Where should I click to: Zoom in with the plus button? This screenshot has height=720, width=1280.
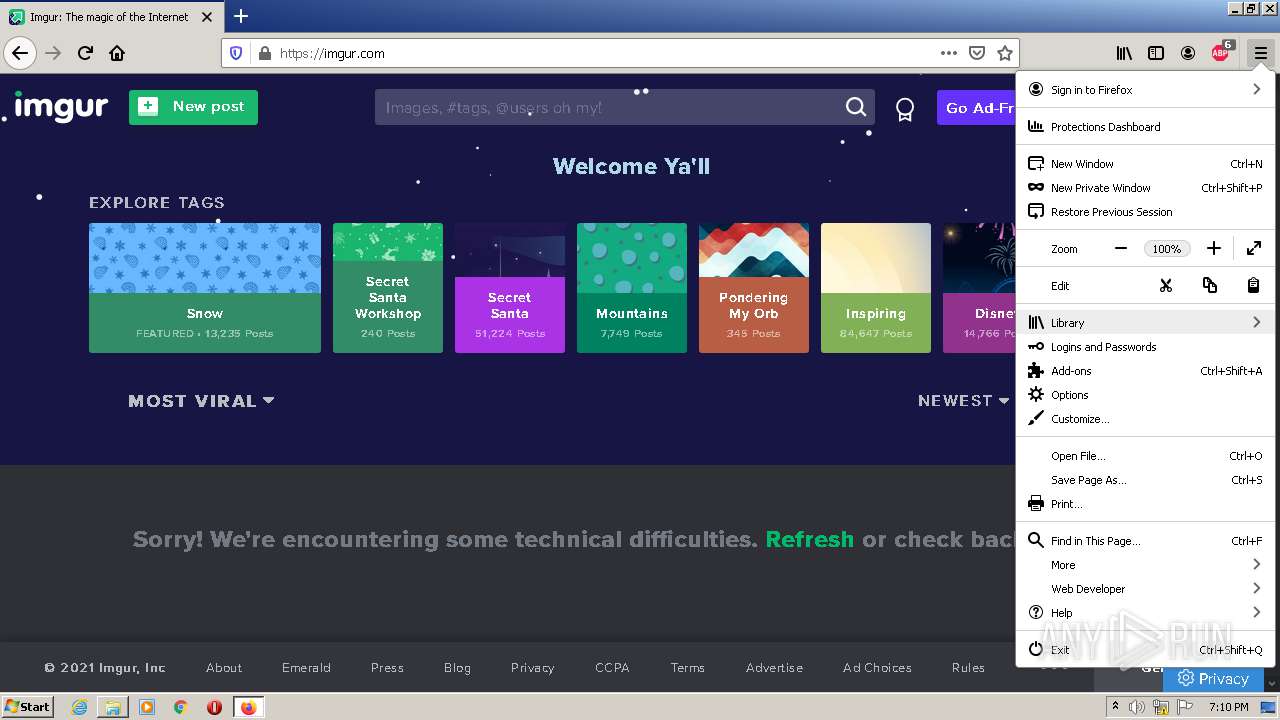tap(1213, 248)
